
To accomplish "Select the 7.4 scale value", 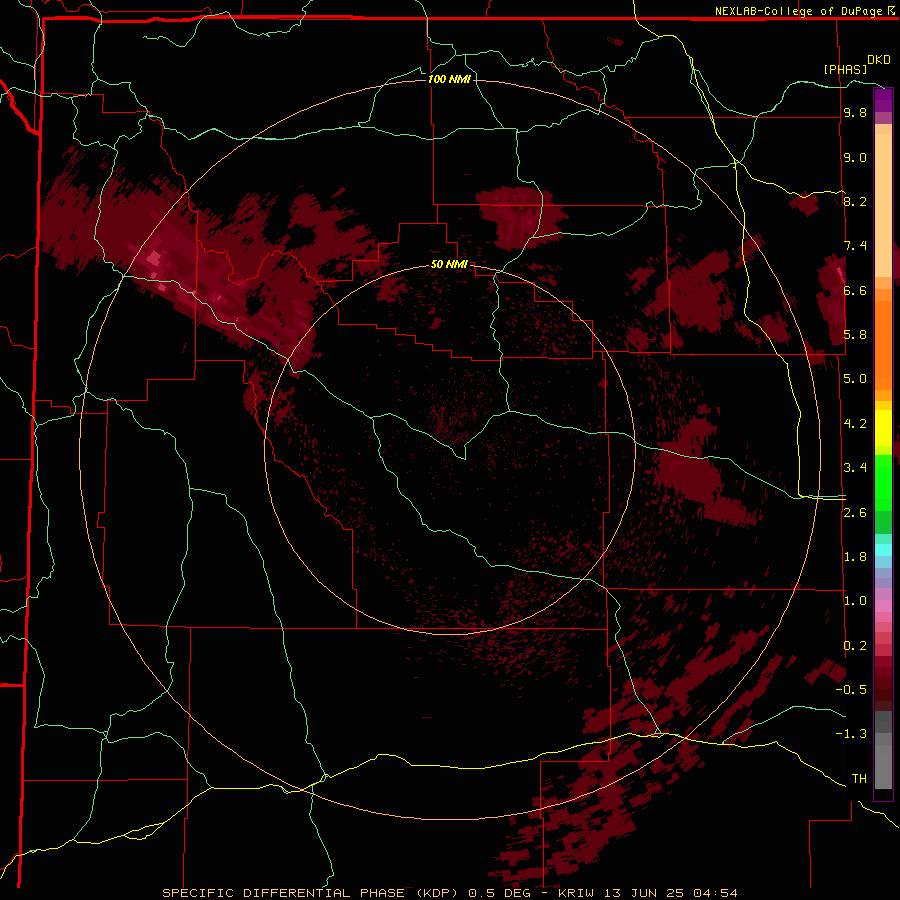I will 855,246.
